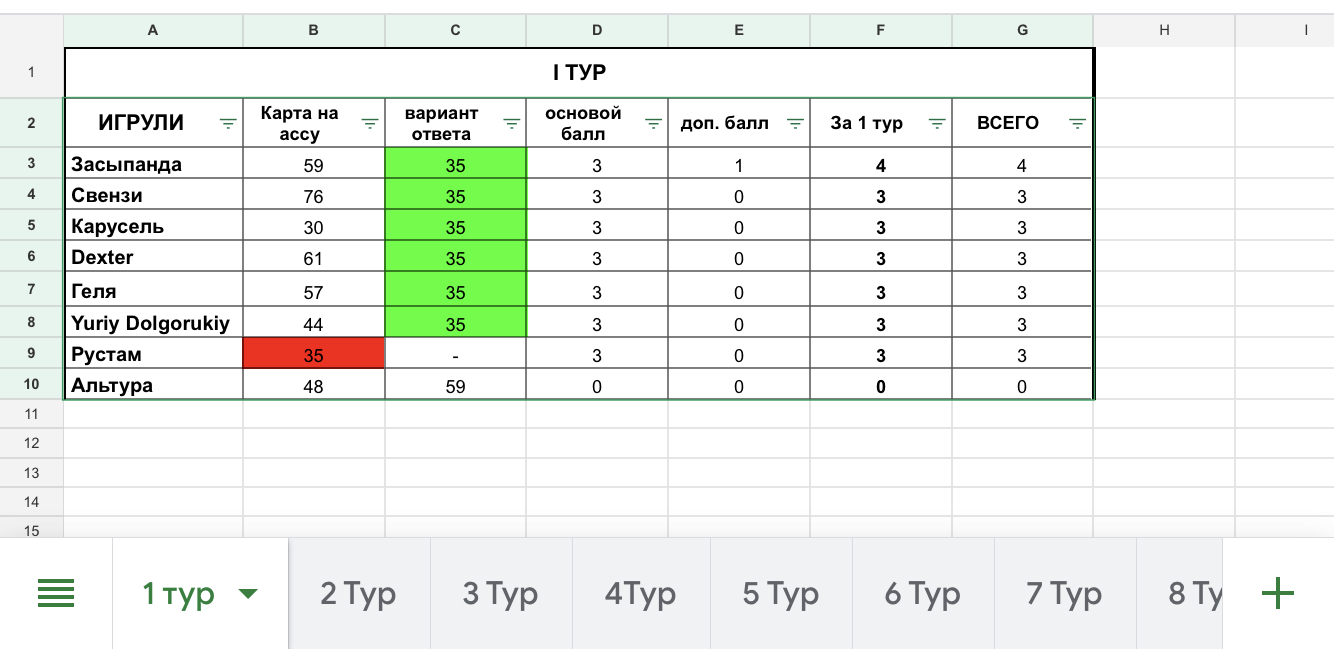Open filter for ИГРУЛИ column
This screenshot has width=1334, height=649.
point(228,124)
